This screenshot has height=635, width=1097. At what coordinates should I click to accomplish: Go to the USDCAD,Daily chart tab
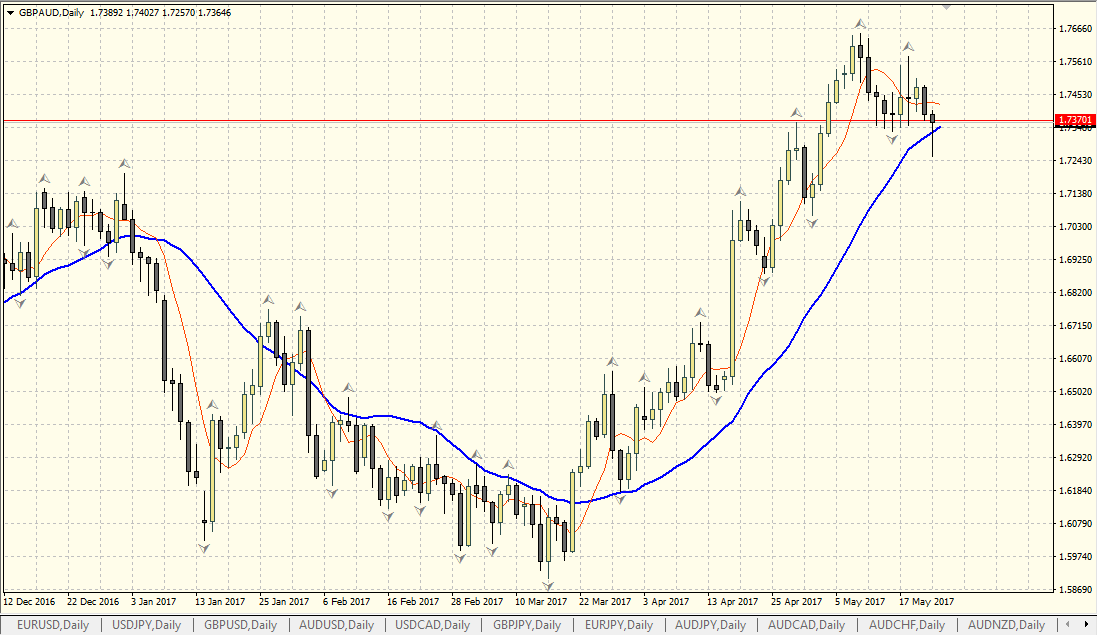[432, 625]
